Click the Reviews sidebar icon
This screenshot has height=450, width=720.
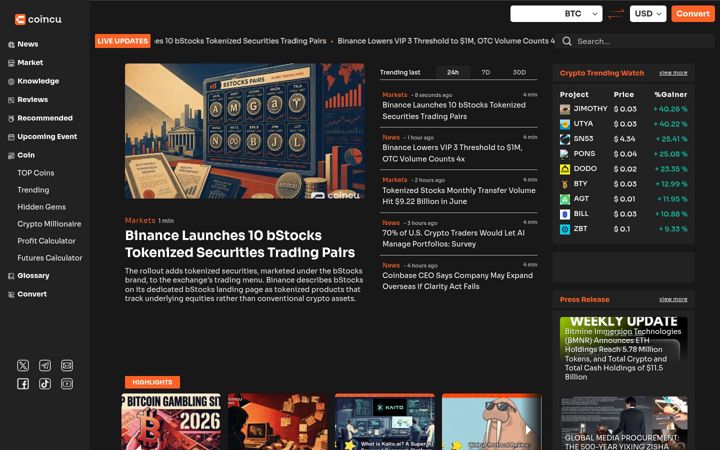(x=11, y=100)
